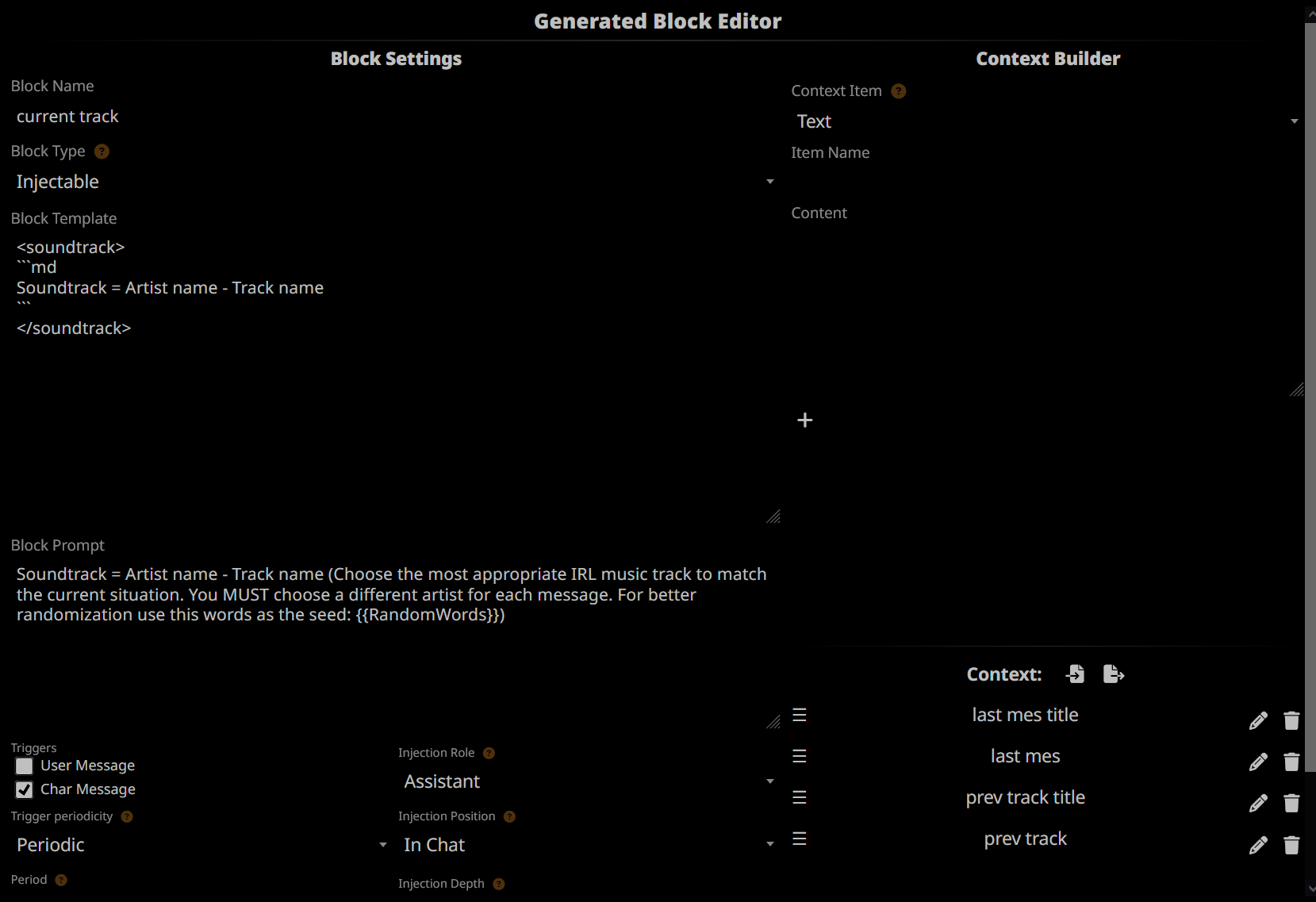Grab drag handle of 'last mes'

pos(800,756)
